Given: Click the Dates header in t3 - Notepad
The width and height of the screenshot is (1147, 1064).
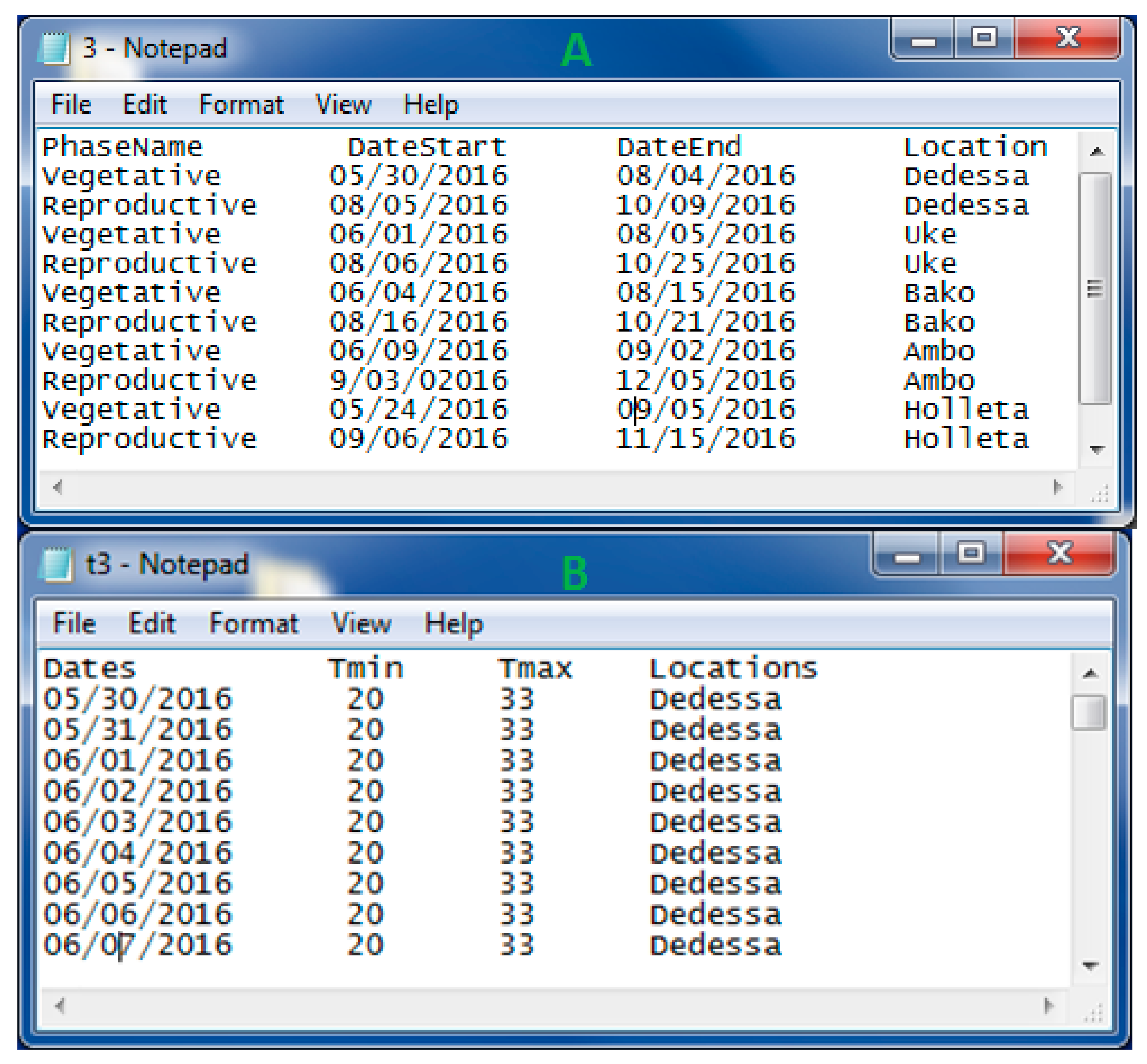Looking at the screenshot, I should click(x=90, y=670).
